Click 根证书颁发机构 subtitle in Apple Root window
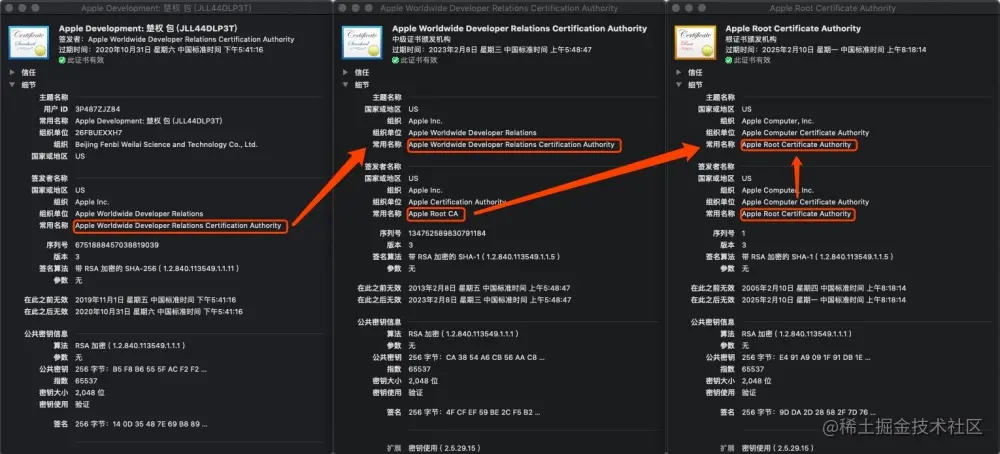 (x=751, y=40)
